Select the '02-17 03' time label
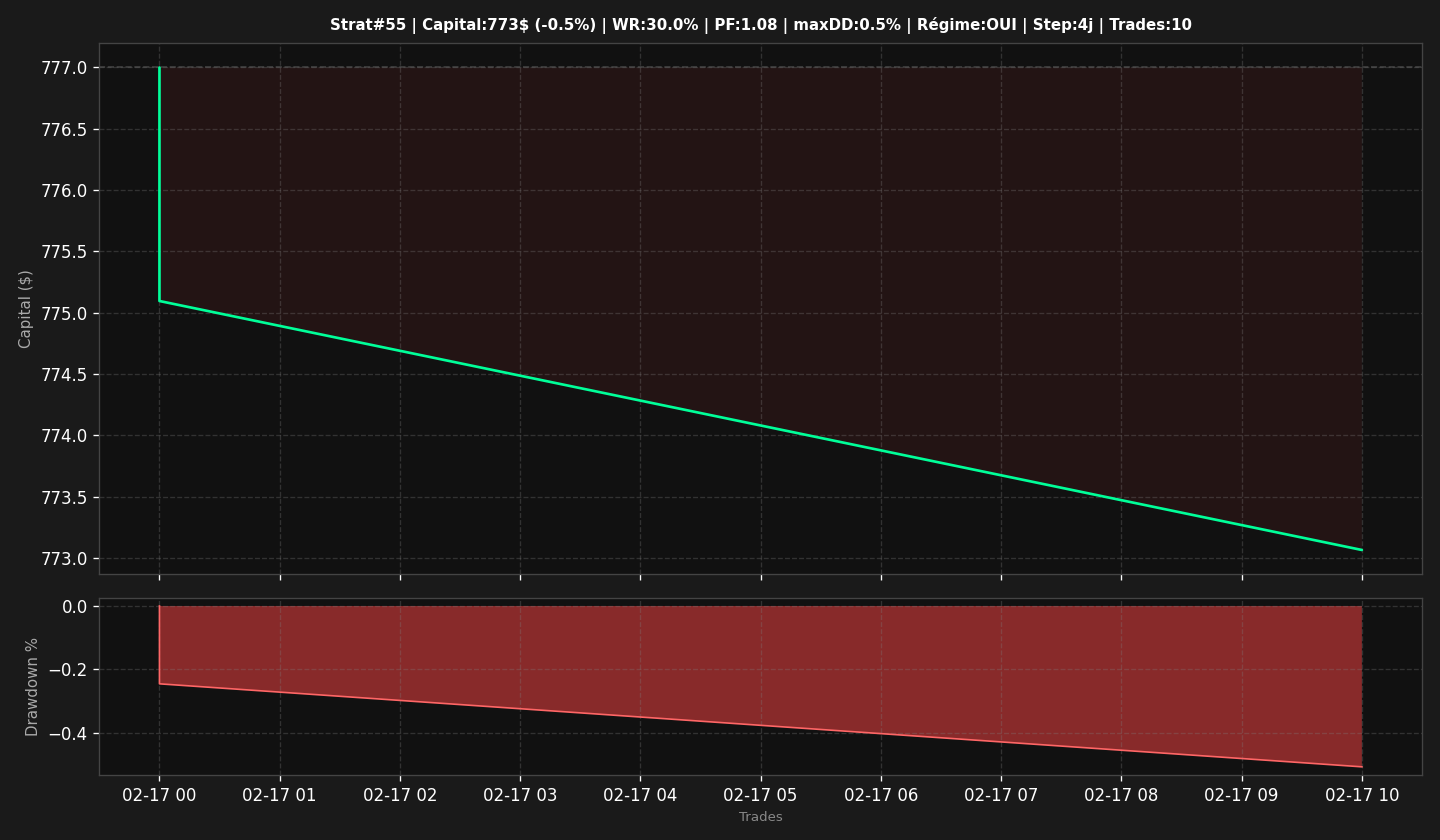 point(520,796)
